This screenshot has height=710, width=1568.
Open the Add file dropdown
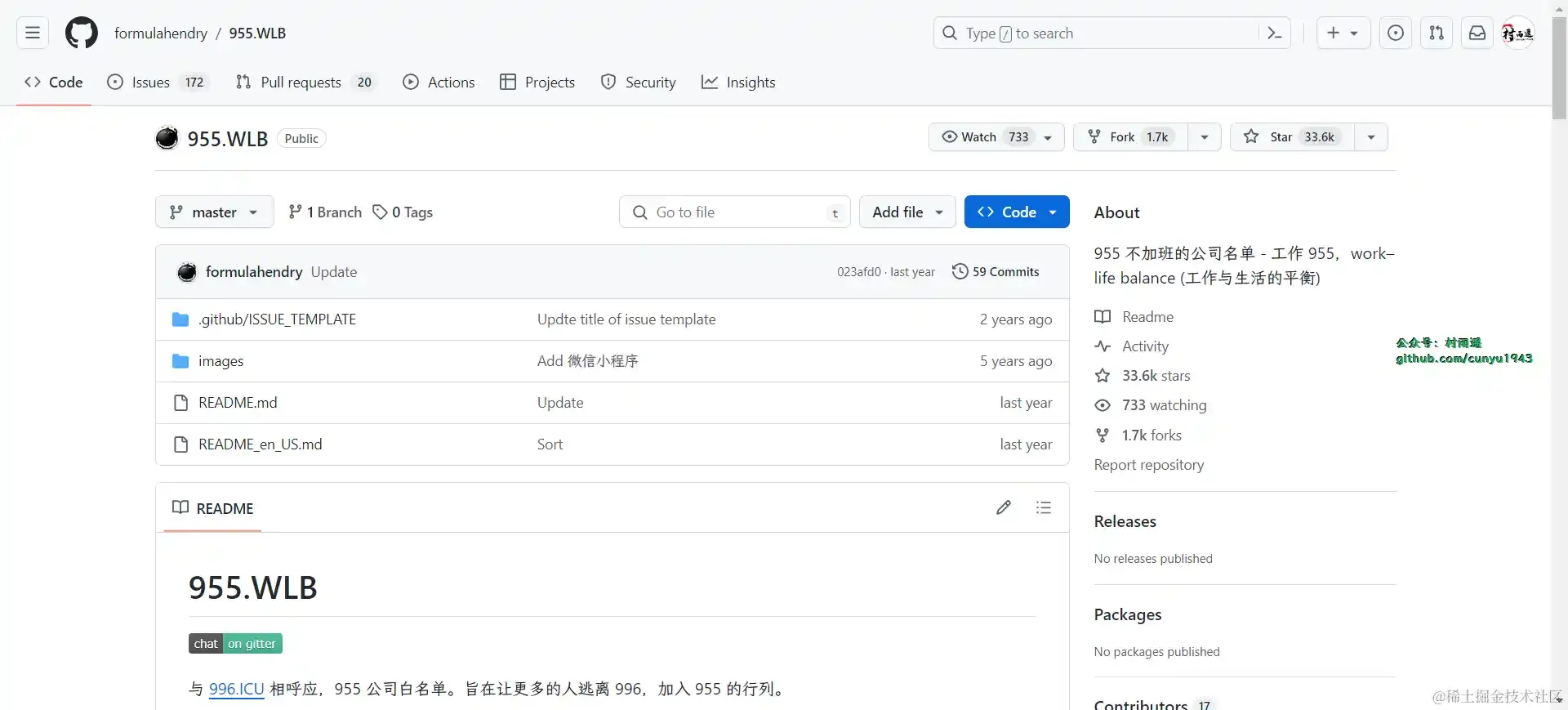(x=907, y=212)
